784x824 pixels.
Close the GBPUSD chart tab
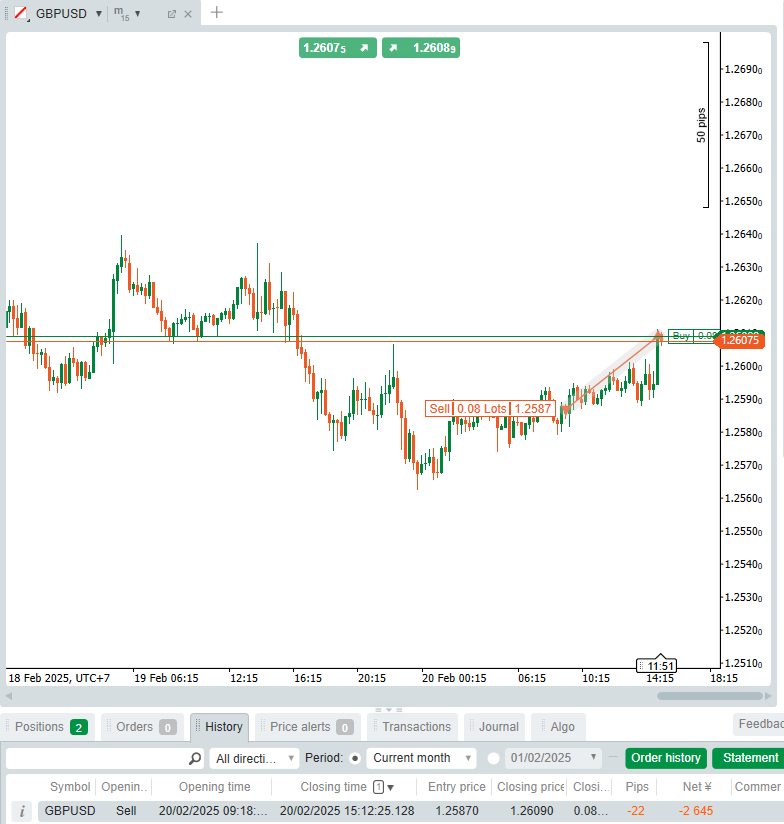tap(188, 14)
